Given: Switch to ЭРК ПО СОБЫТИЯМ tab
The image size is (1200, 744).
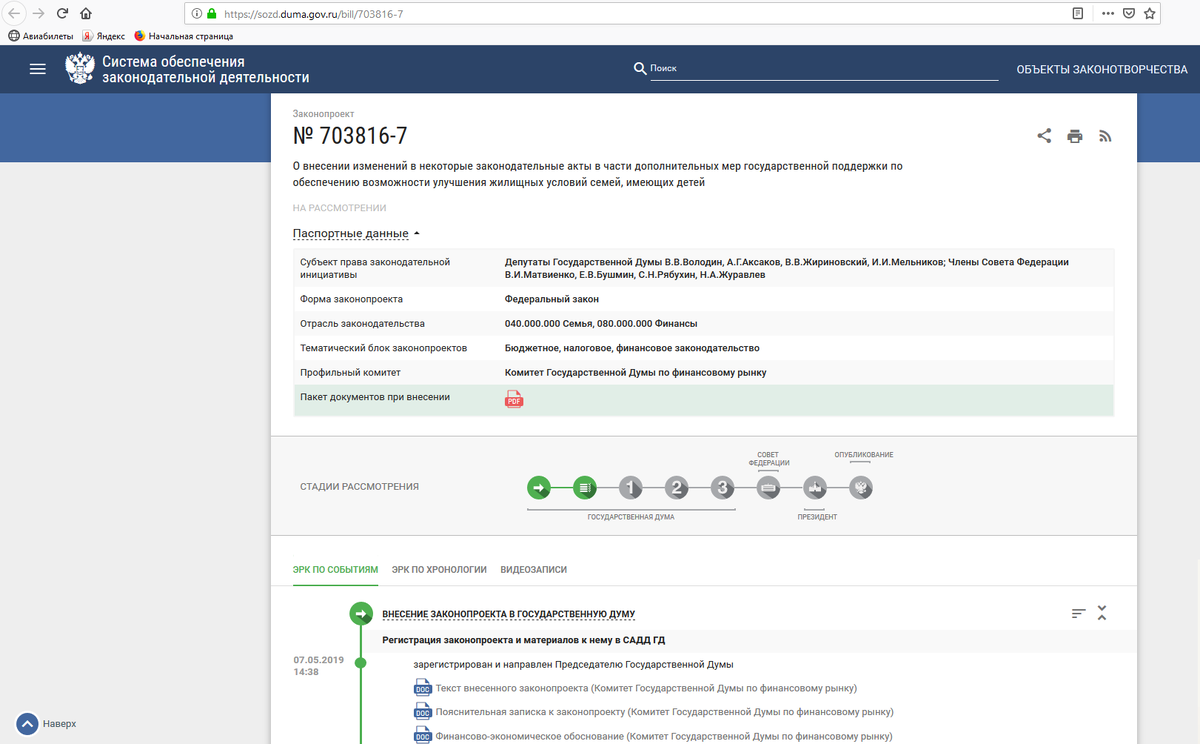Looking at the screenshot, I should point(335,570).
